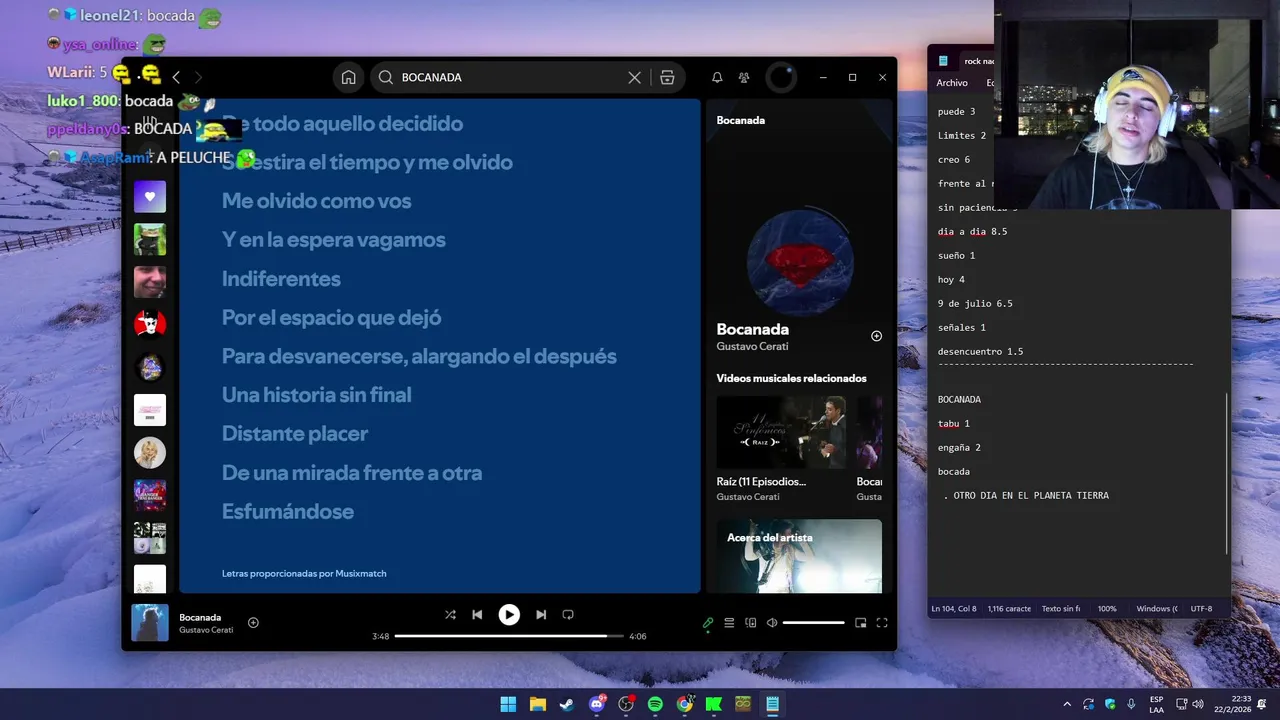Open OBS Studio from taskbar
Screen dimensions: 1280x720
tap(626, 704)
